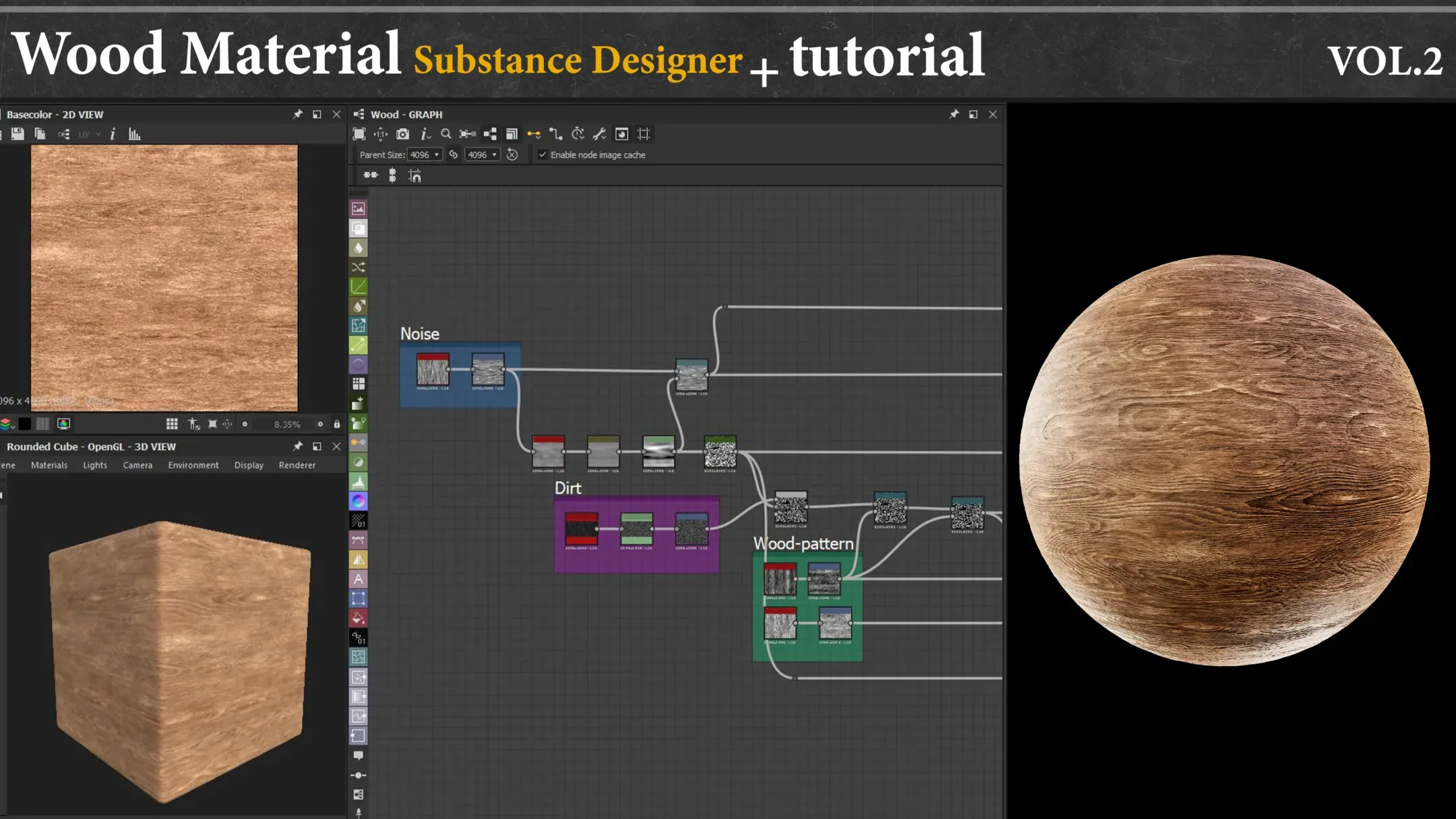Click the black color swatch in 2D view status bar
1456x819 pixels.
click(x=25, y=424)
